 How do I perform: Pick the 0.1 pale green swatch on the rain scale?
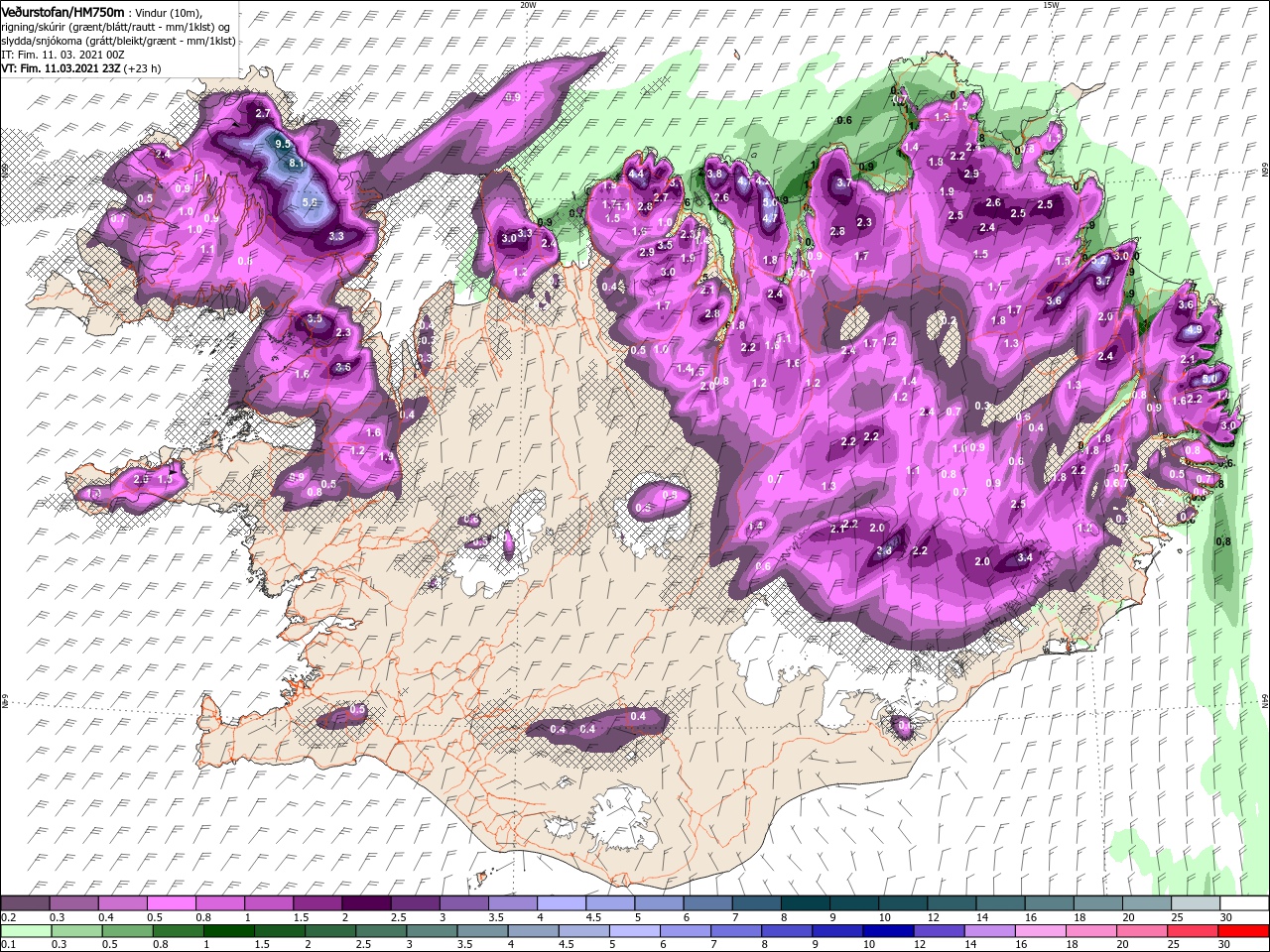click(26, 931)
